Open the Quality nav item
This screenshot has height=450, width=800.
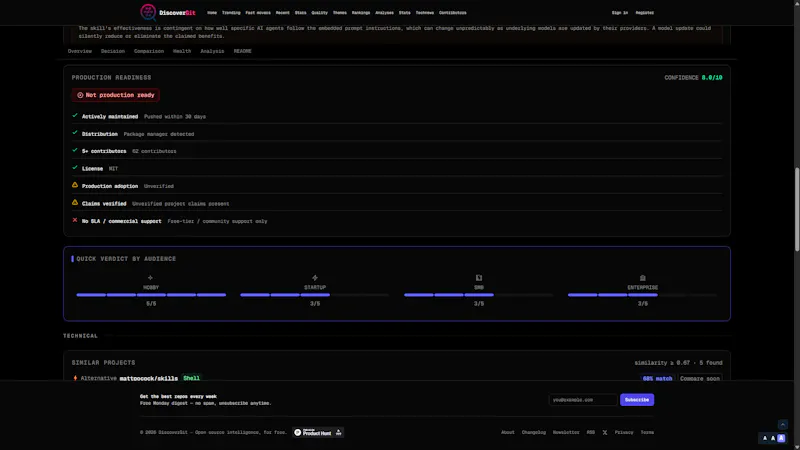pyautogui.click(x=319, y=13)
